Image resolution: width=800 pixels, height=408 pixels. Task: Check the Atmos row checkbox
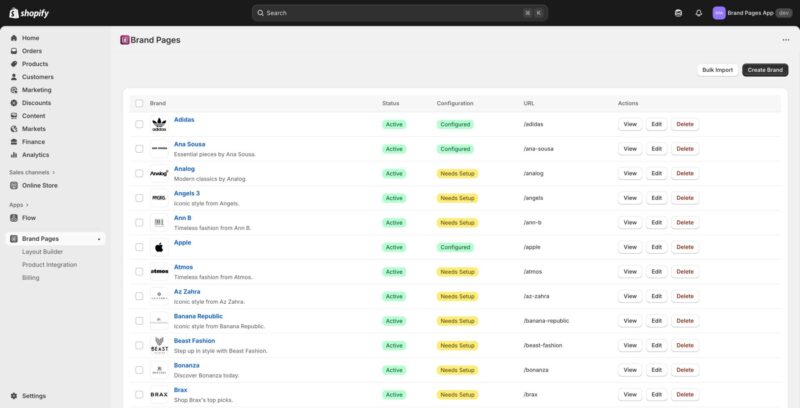tap(139, 272)
